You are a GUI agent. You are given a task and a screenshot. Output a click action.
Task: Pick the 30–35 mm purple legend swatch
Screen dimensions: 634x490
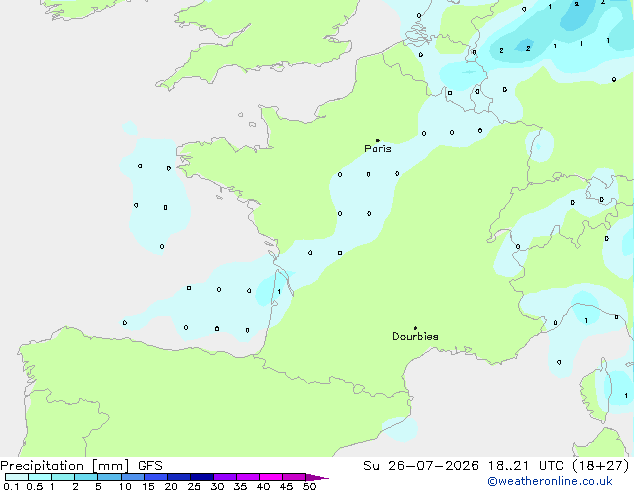(x=225, y=477)
